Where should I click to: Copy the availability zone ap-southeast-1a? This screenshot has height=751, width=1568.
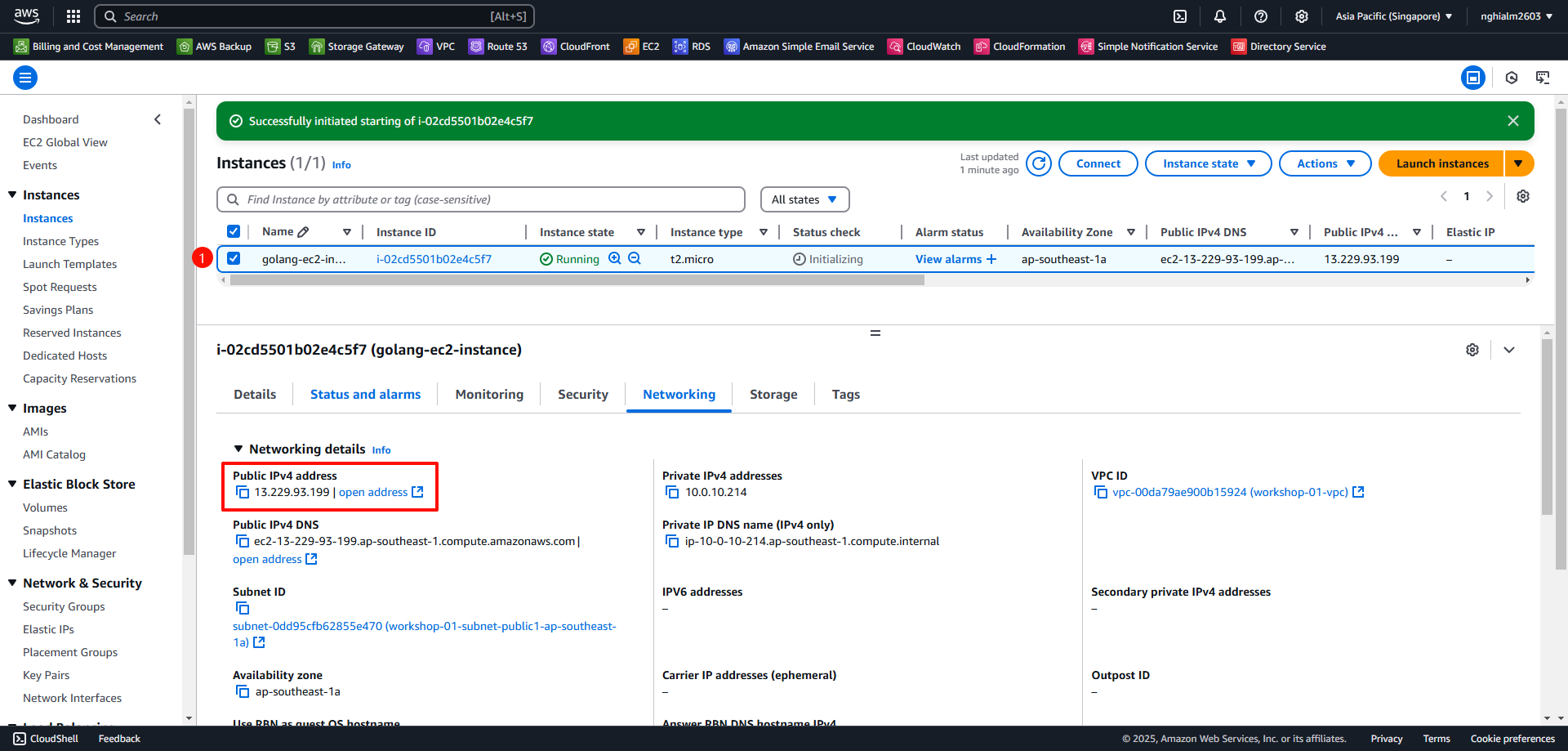coord(243,691)
